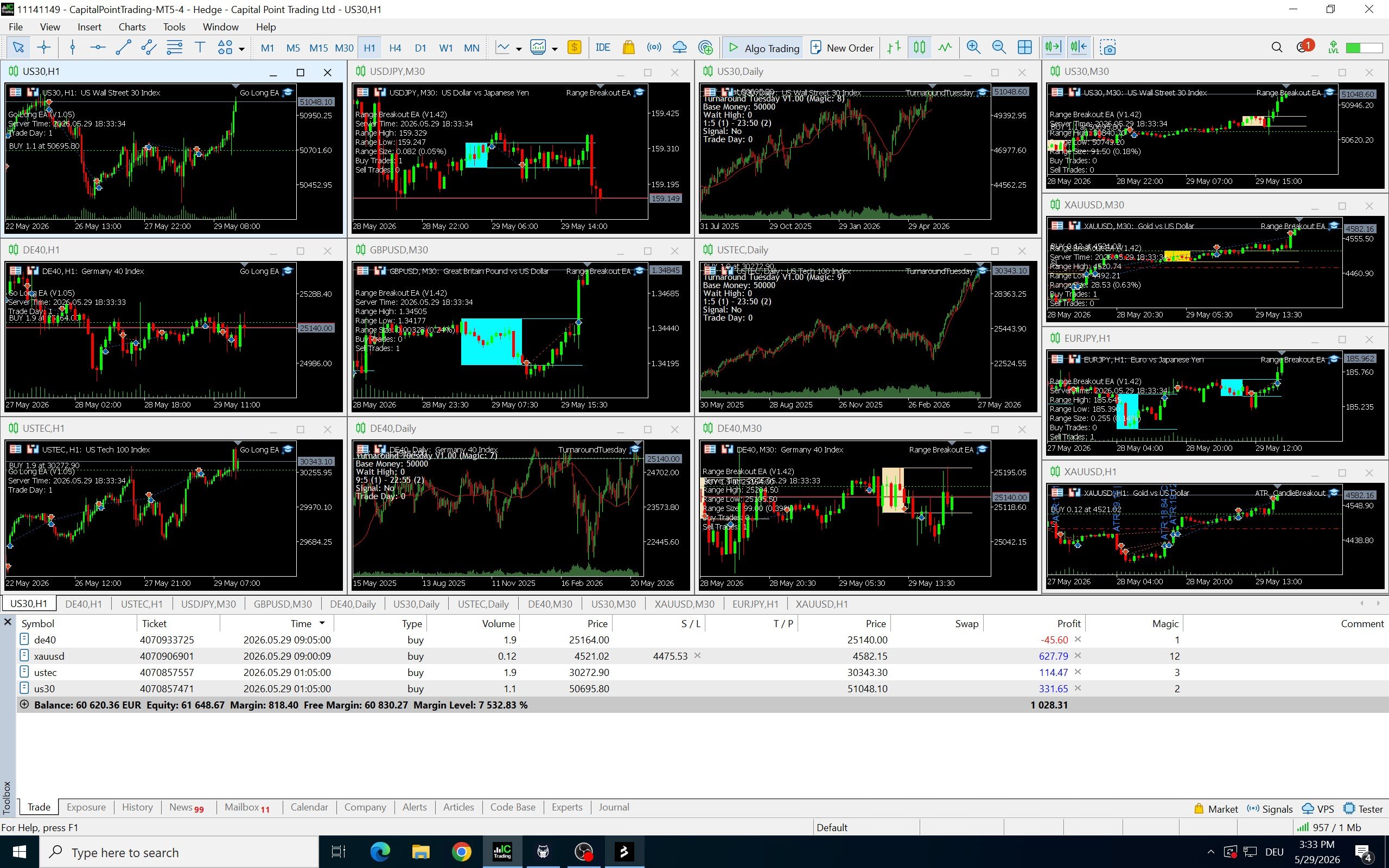Open the IDE MetaEditor
The width and height of the screenshot is (1389, 868).
(603, 48)
